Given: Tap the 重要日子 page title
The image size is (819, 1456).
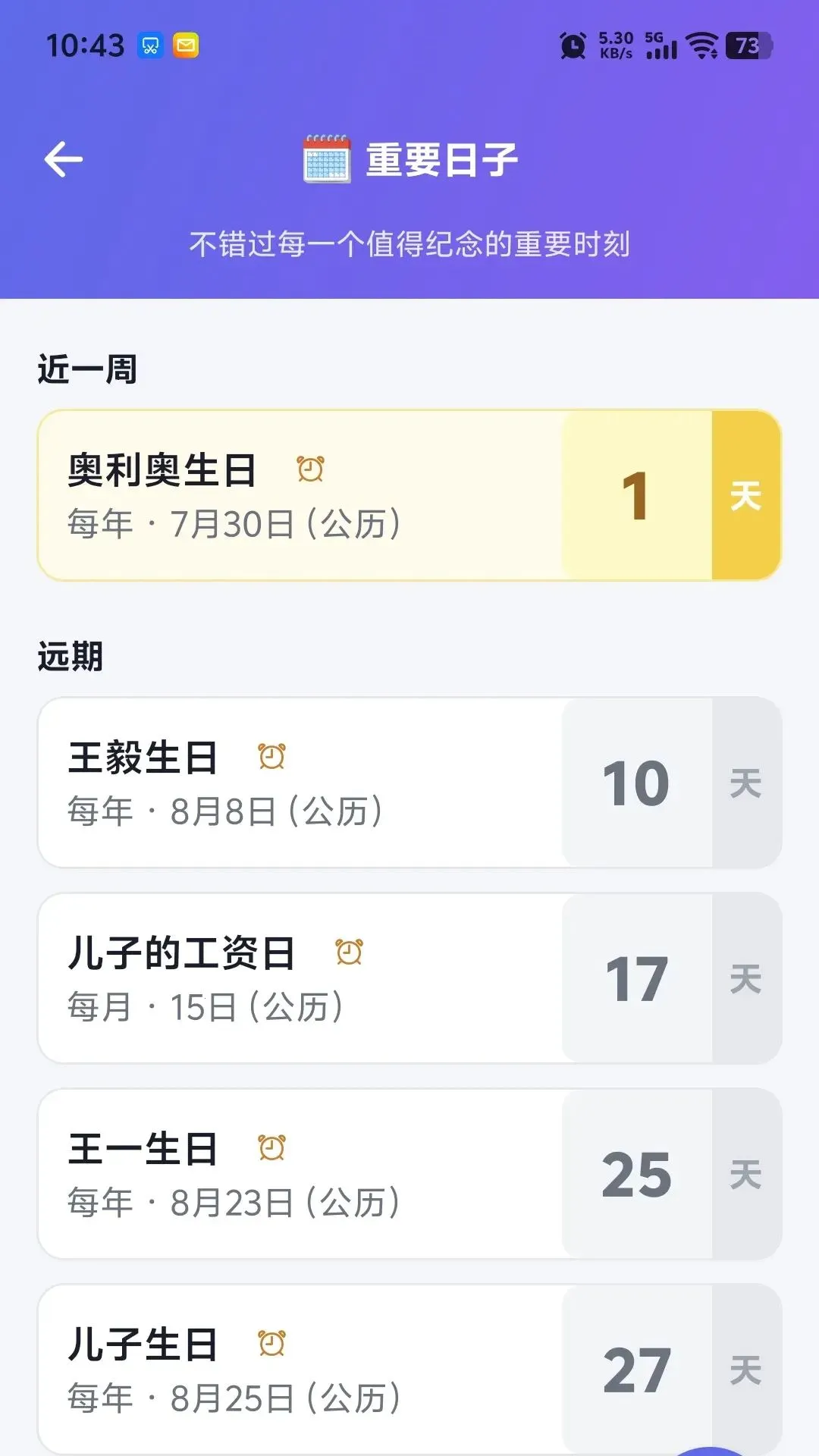Looking at the screenshot, I should [442, 160].
